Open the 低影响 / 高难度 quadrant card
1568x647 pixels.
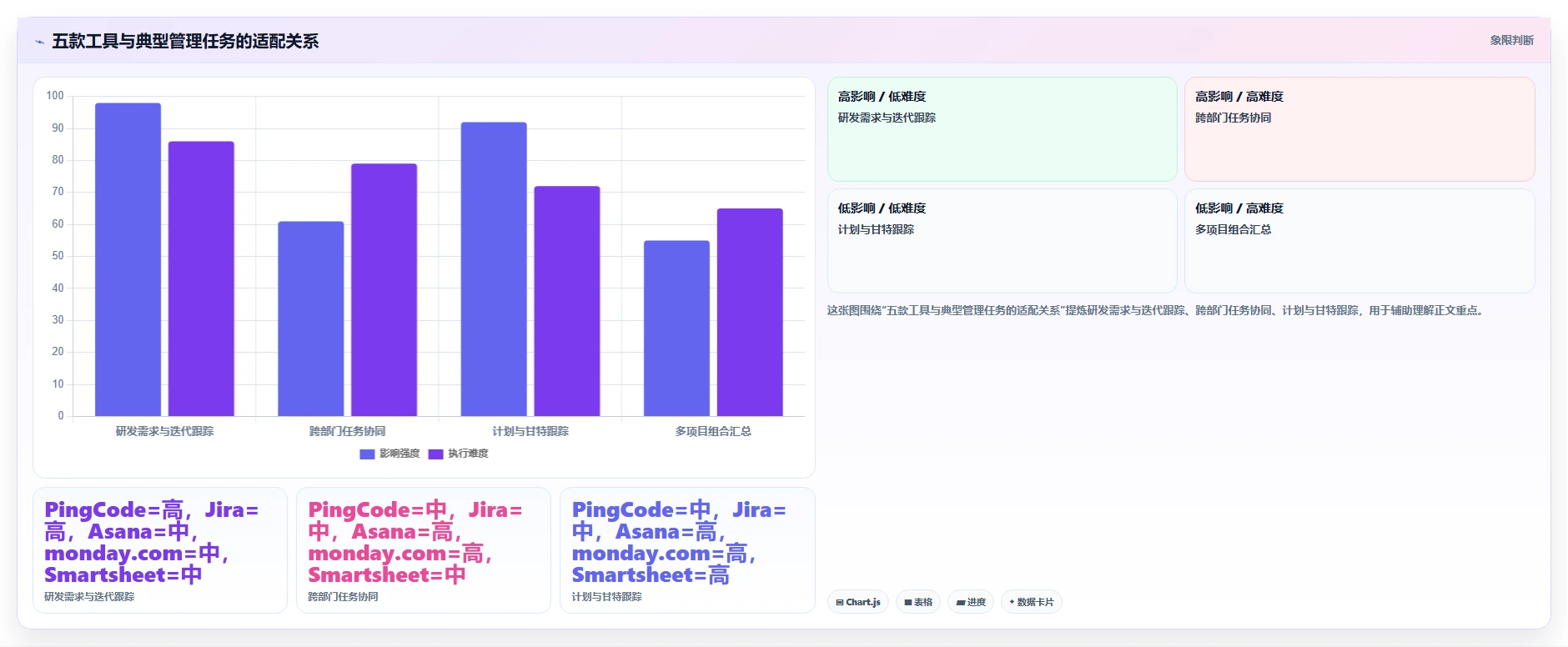(1359, 241)
